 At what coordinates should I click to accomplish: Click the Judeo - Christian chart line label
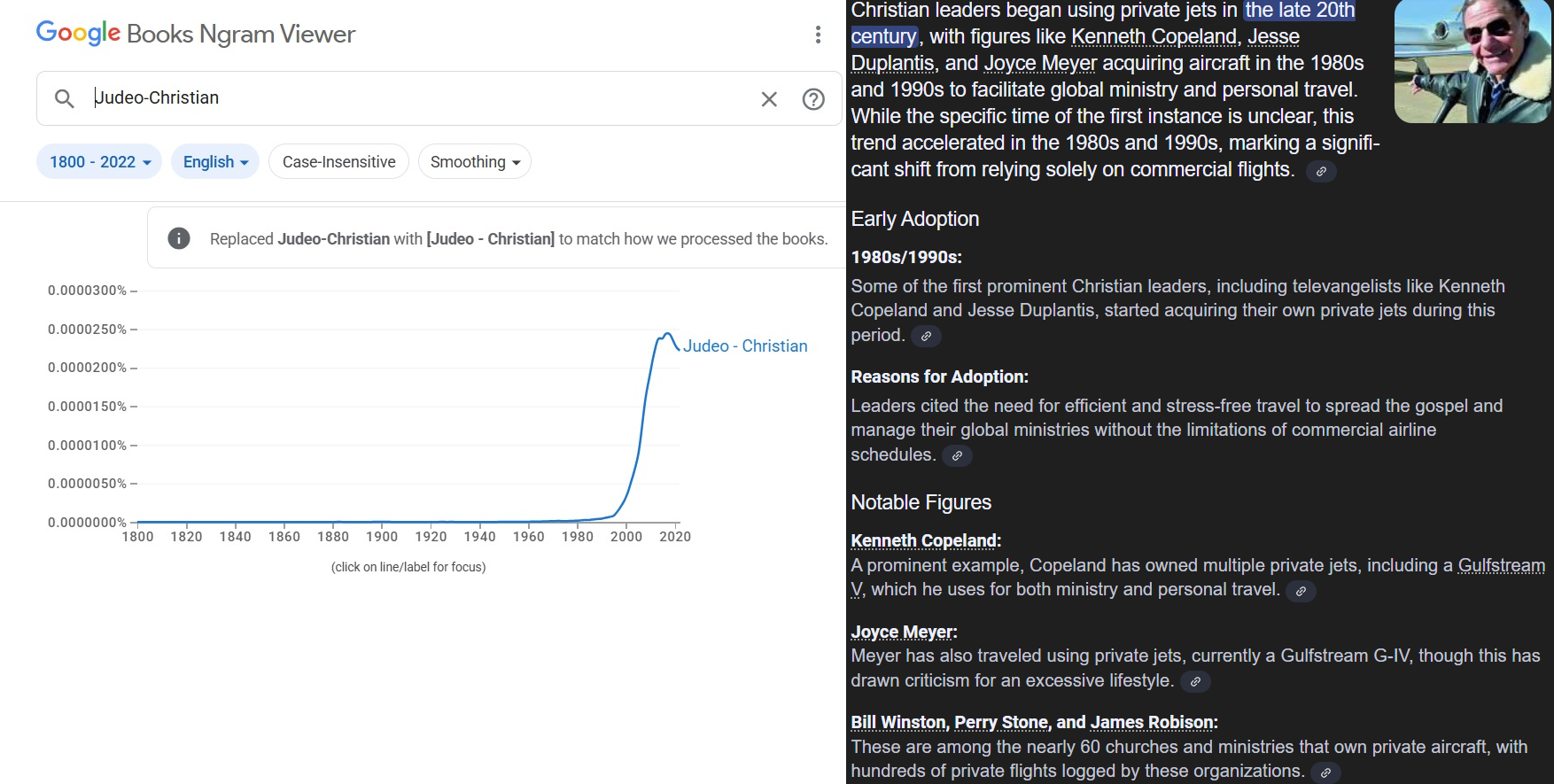[x=745, y=346]
